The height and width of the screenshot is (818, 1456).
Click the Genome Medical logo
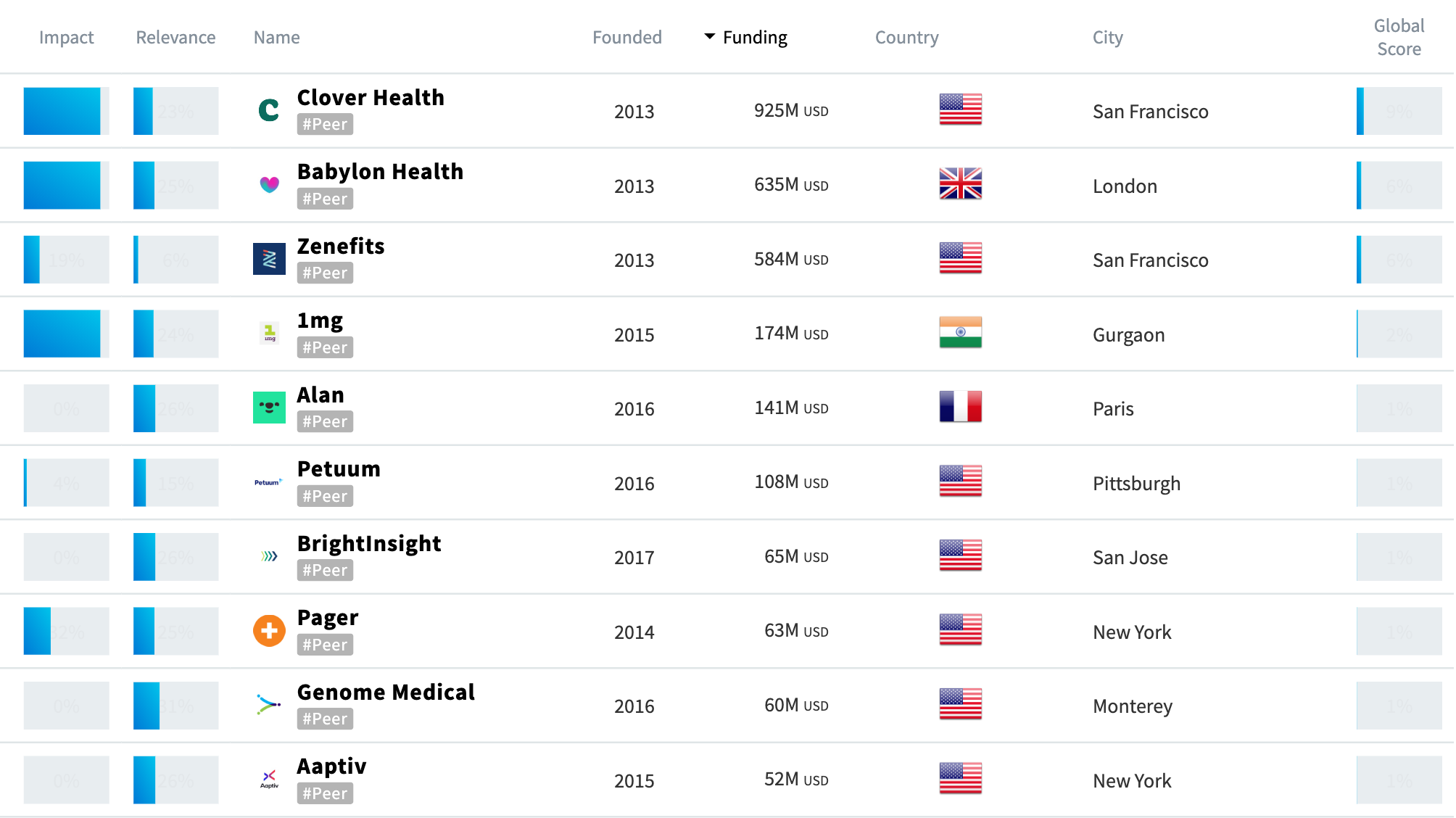[x=268, y=704]
